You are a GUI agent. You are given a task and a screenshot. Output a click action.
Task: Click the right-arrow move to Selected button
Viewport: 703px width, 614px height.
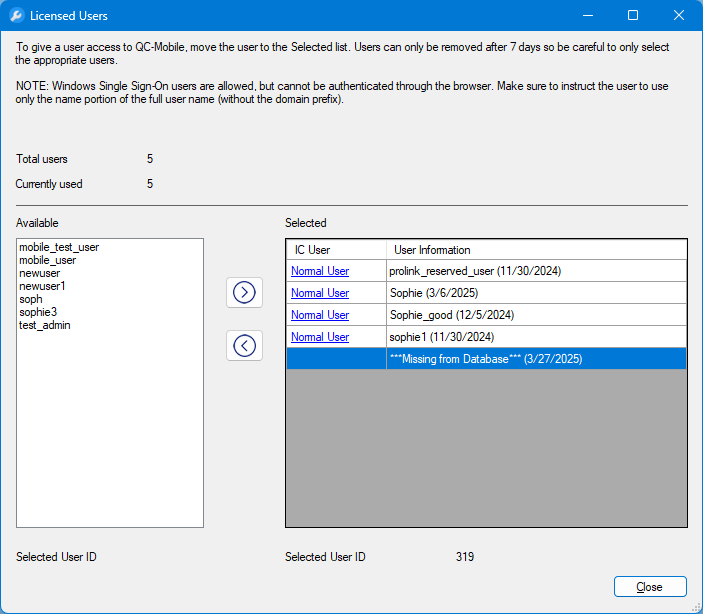[x=244, y=292]
